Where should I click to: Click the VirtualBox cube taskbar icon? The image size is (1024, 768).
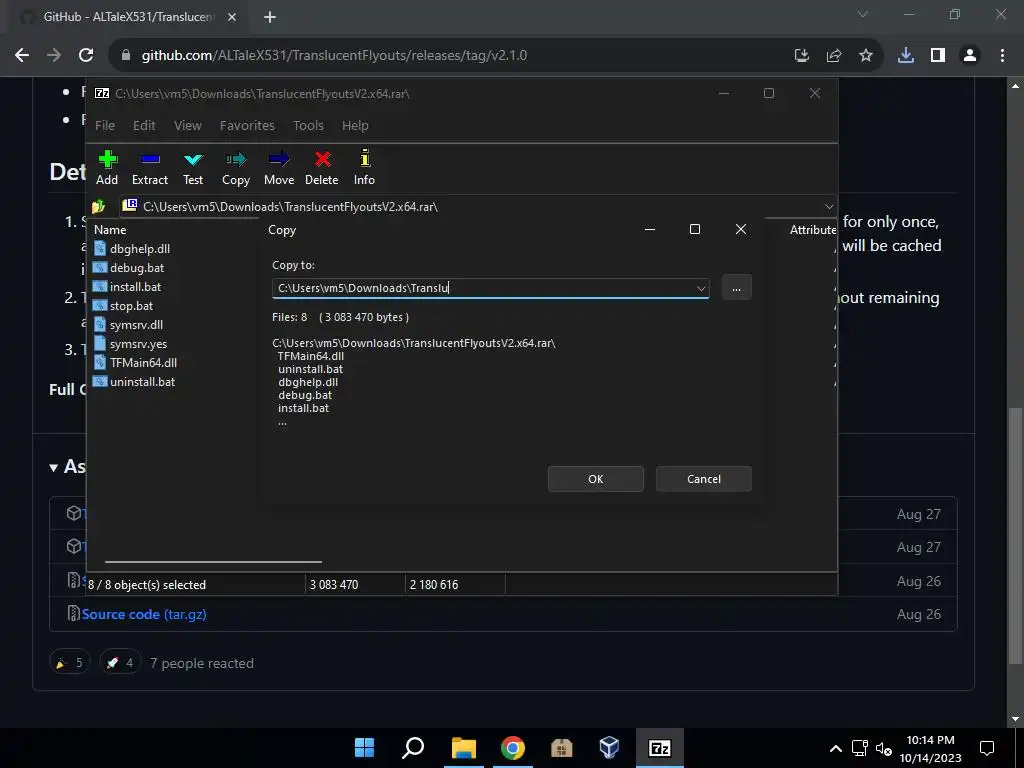click(609, 748)
